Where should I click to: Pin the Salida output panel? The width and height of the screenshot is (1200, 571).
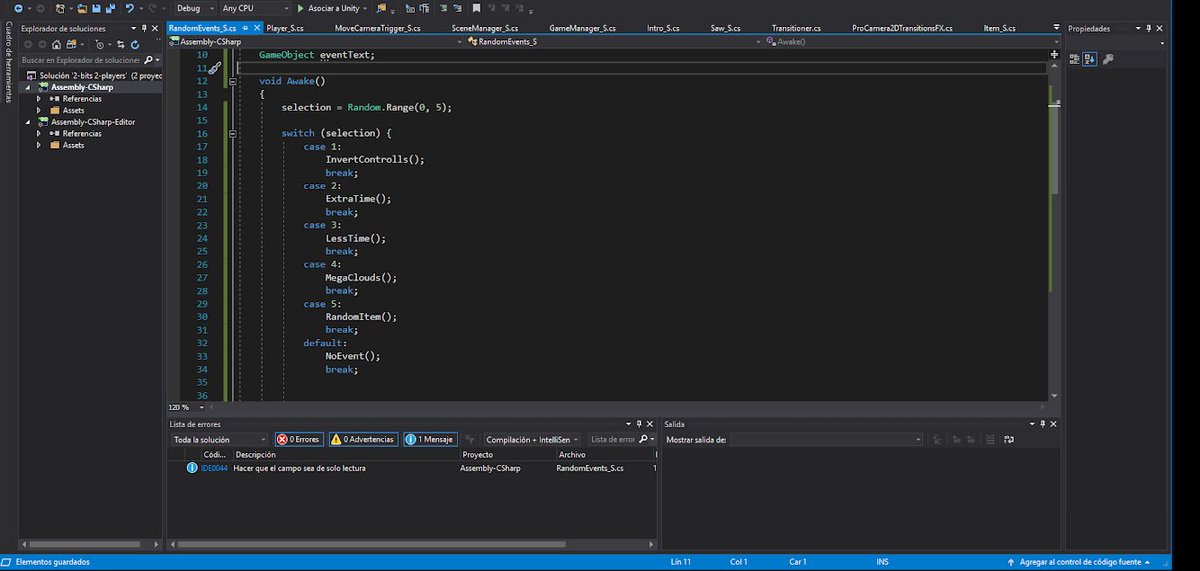[x=1041, y=424]
